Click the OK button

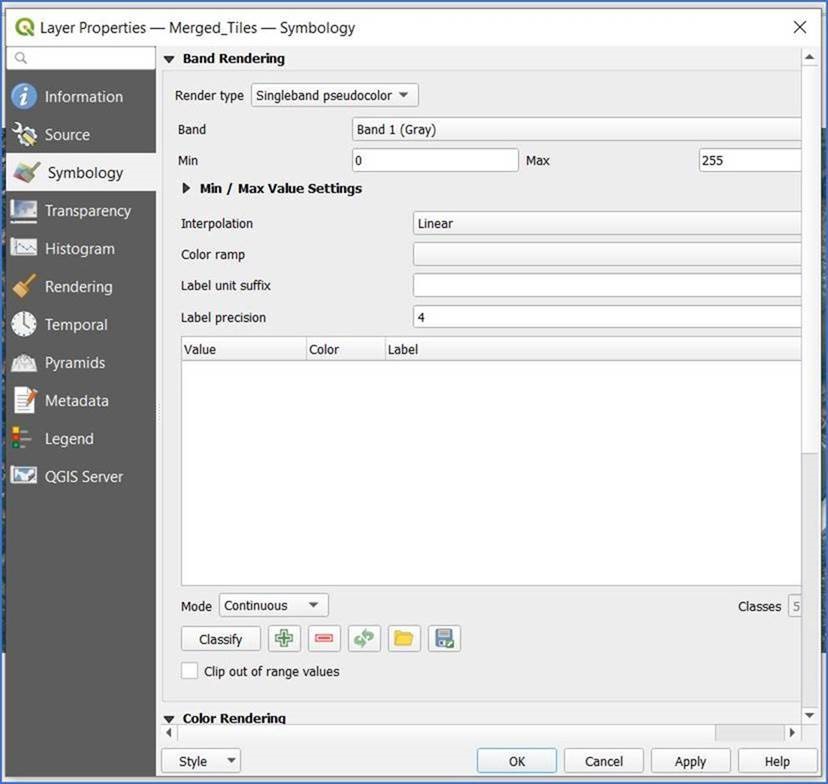click(x=516, y=761)
